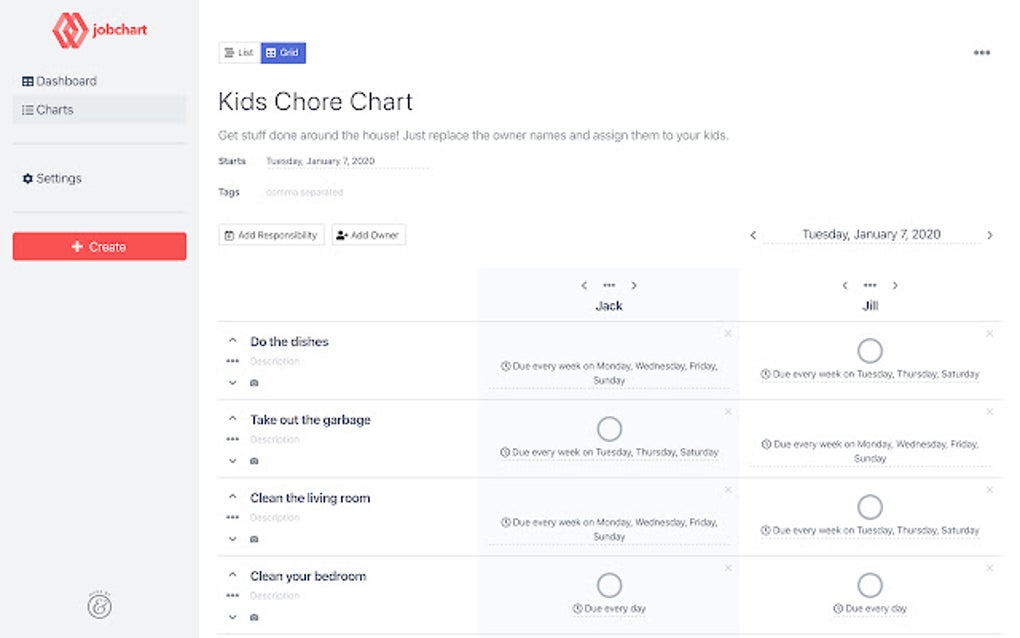1020x638 pixels.
Task: Click camera icon for Clean the living room
Action: coord(254,539)
